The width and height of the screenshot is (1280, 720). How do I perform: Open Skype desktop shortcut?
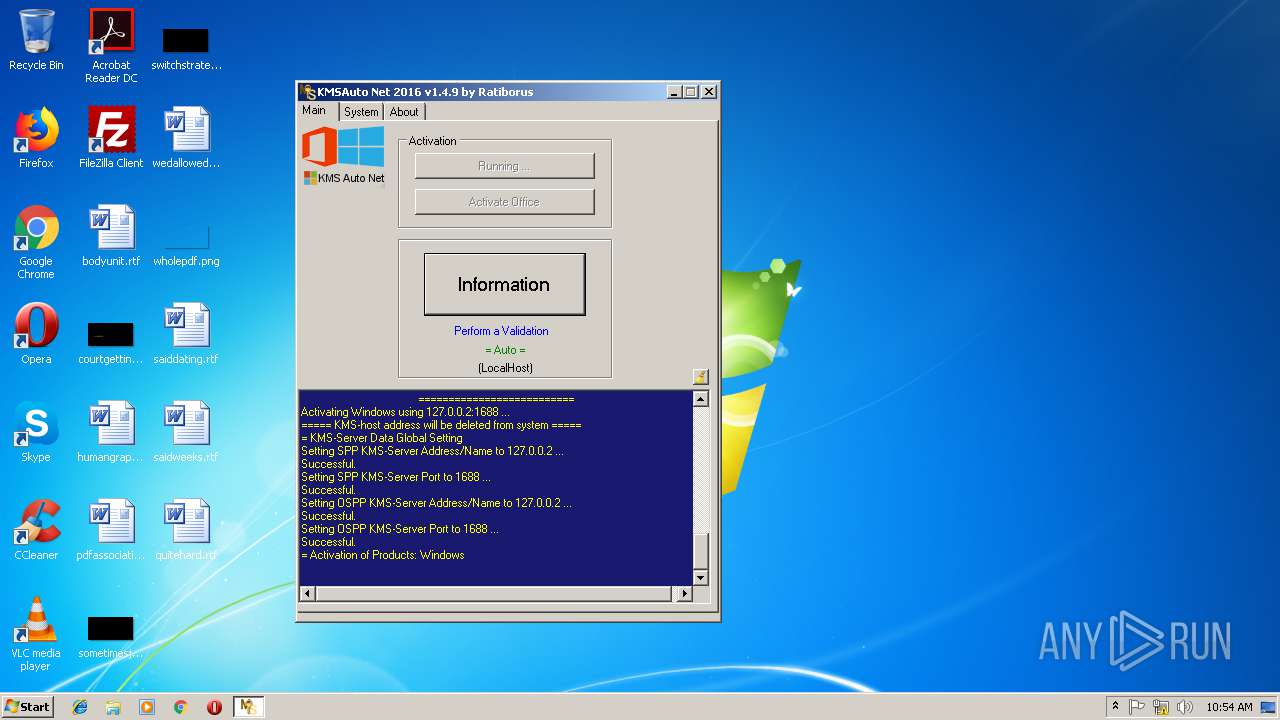tap(36, 432)
